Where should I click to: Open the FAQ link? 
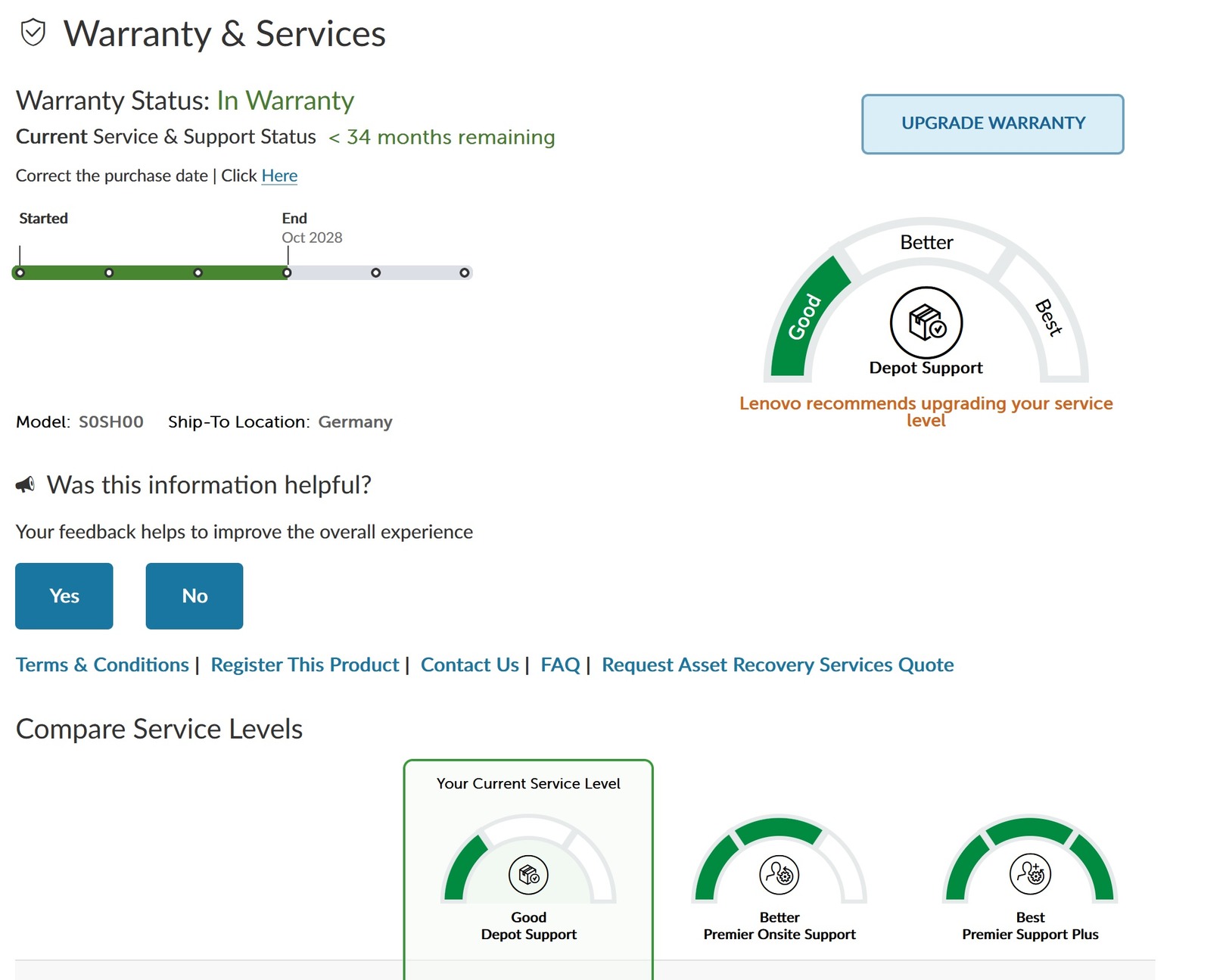coord(560,664)
